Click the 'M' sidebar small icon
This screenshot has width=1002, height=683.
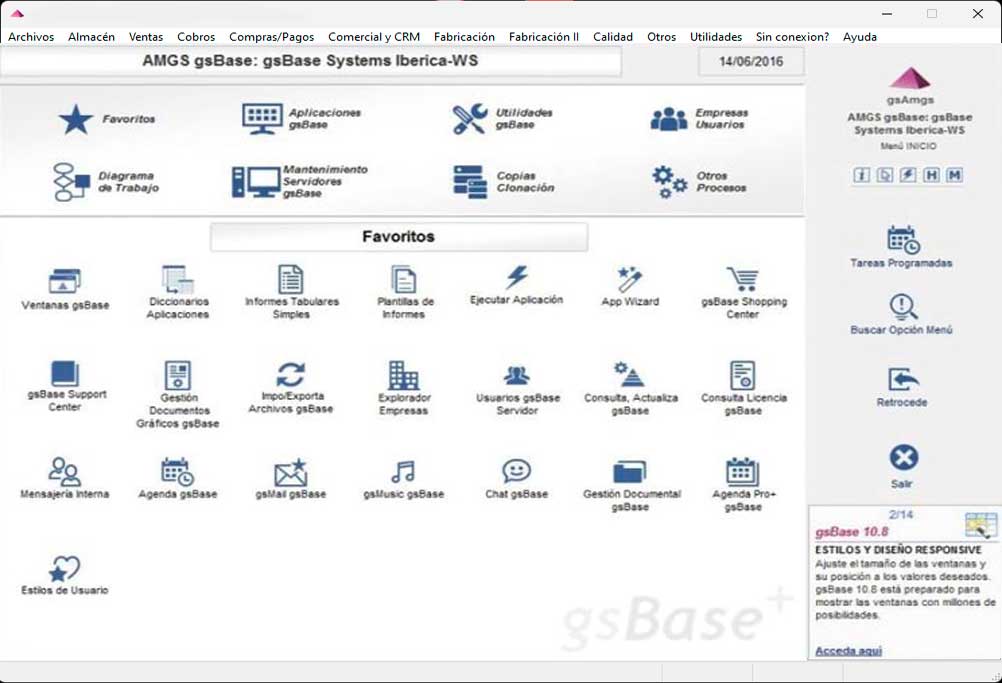(x=955, y=174)
